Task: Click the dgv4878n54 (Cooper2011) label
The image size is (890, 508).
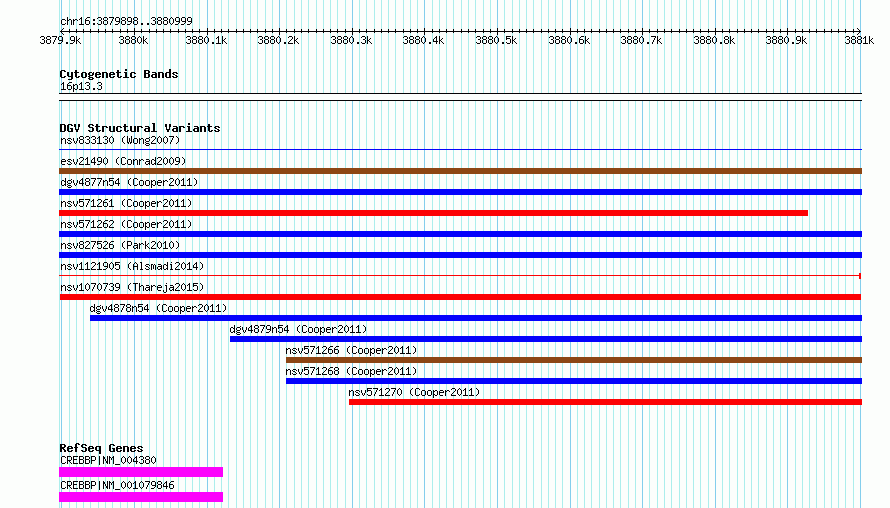Action: tap(158, 308)
